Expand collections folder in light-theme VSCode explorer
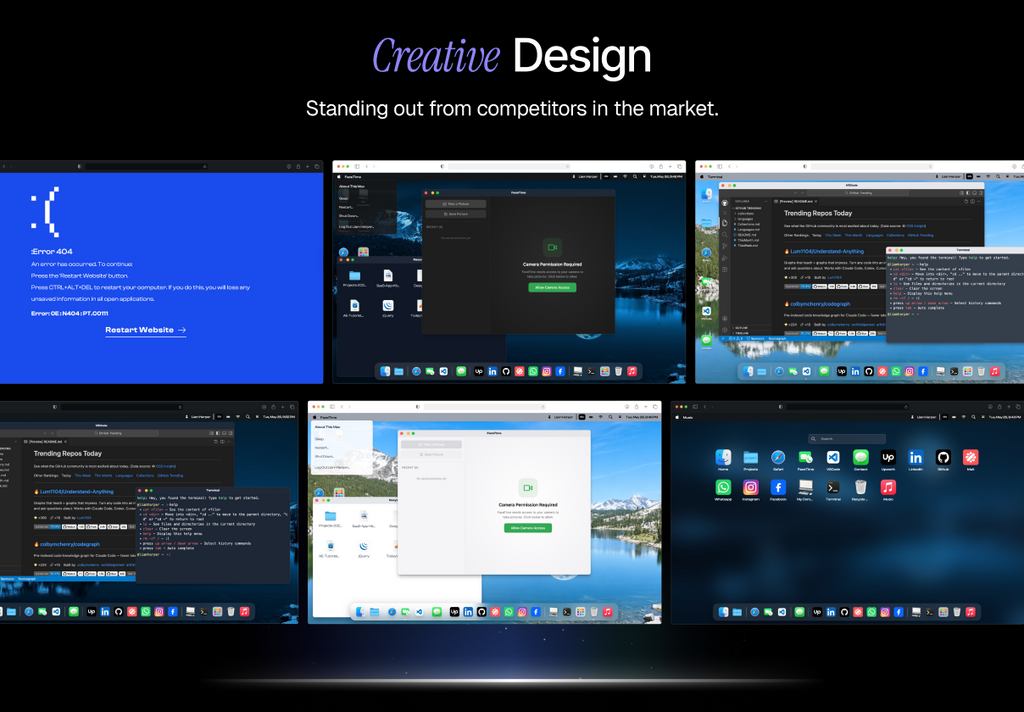The width and height of the screenshot is (1024, 712). [x=744, y=214]
